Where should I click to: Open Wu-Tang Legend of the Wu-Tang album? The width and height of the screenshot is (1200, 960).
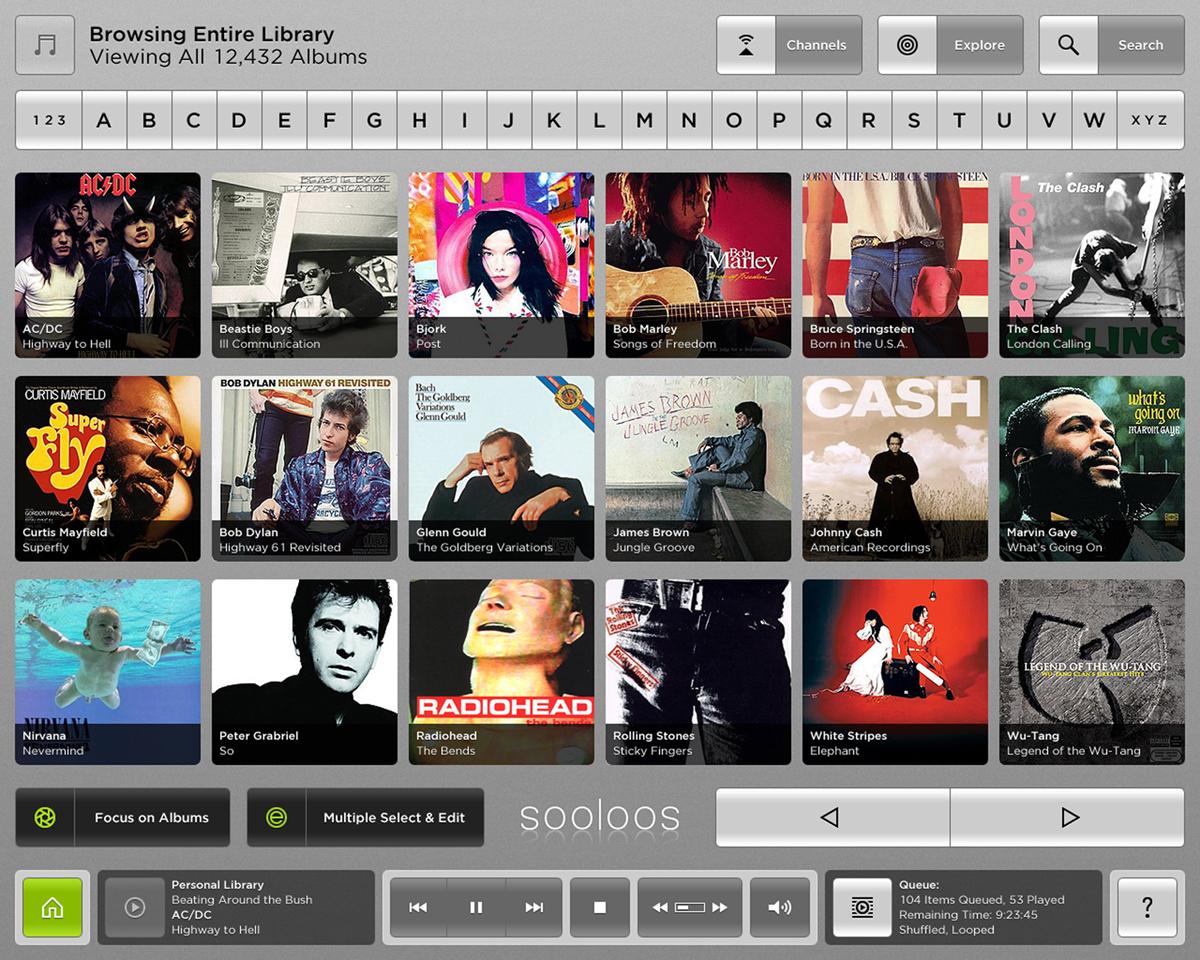[1092, 672]
